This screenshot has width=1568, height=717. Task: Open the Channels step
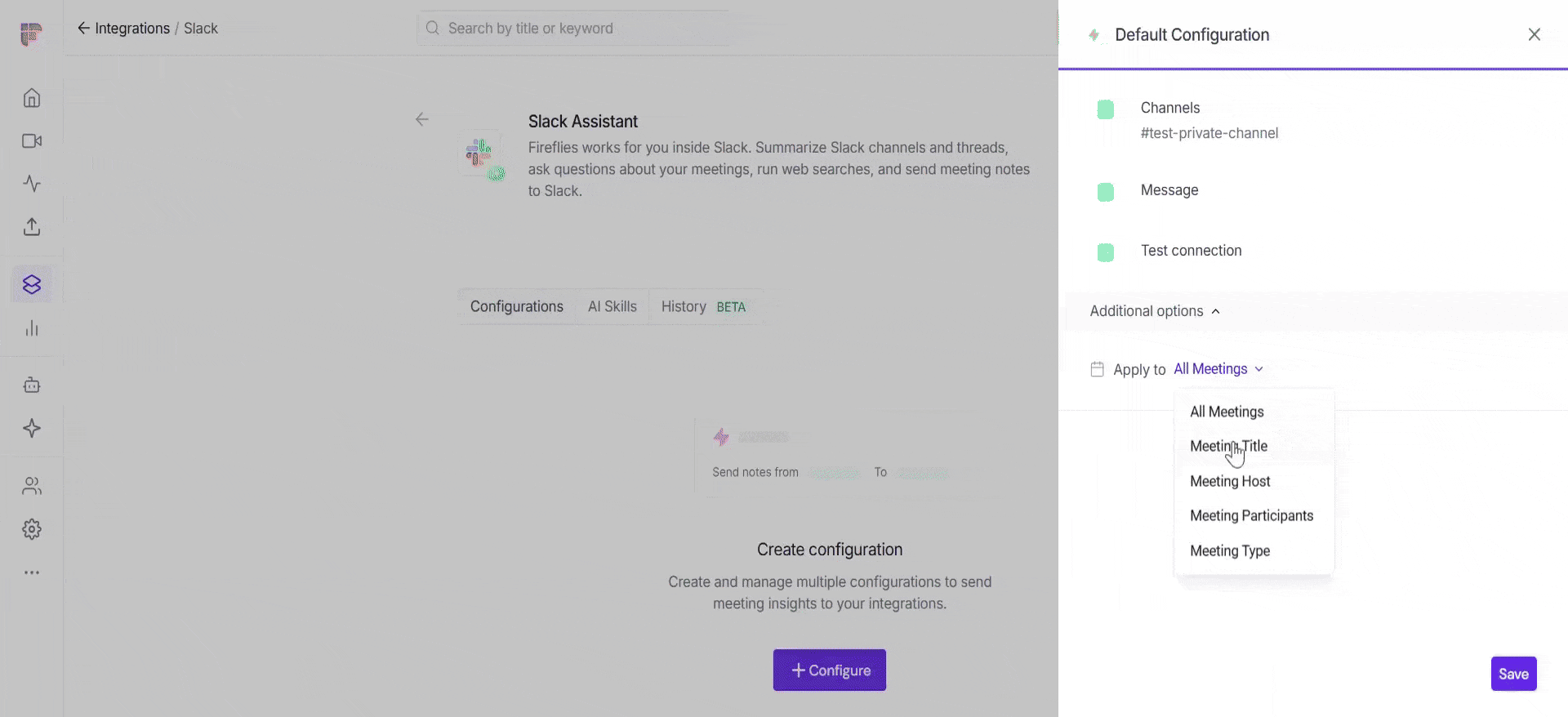[1169, 108]
